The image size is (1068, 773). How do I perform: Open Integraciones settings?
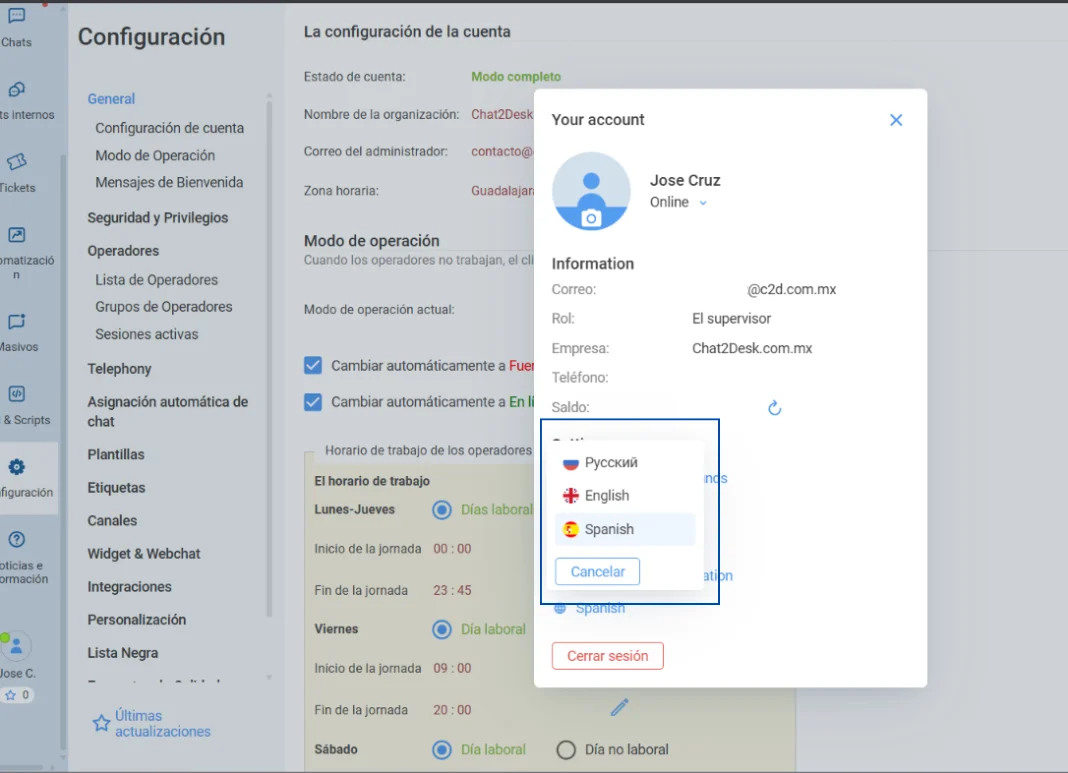pyautogui.click(x=129, y=586)
